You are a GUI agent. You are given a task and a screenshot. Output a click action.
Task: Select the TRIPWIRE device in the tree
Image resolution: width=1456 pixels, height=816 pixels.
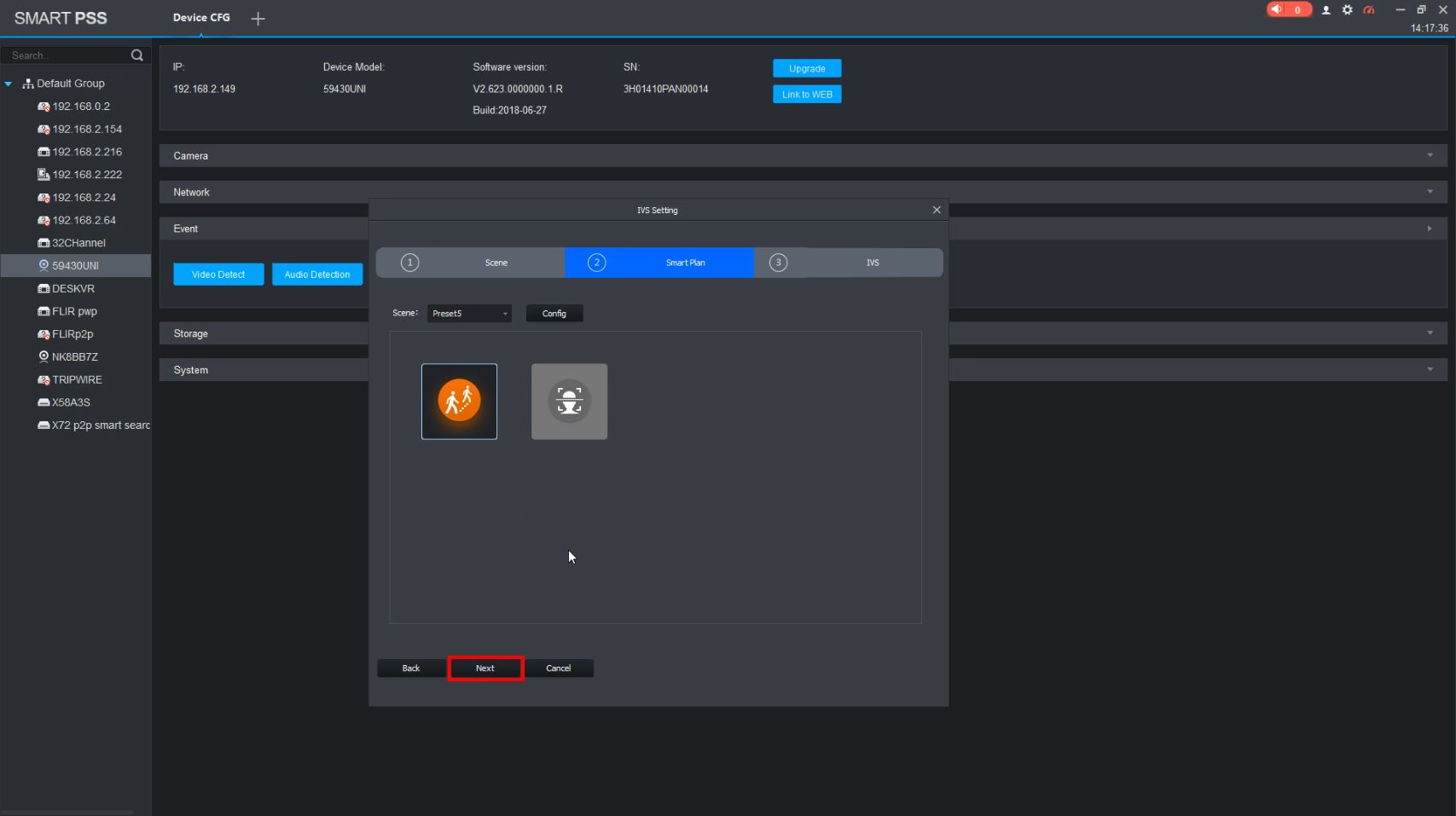76,379
